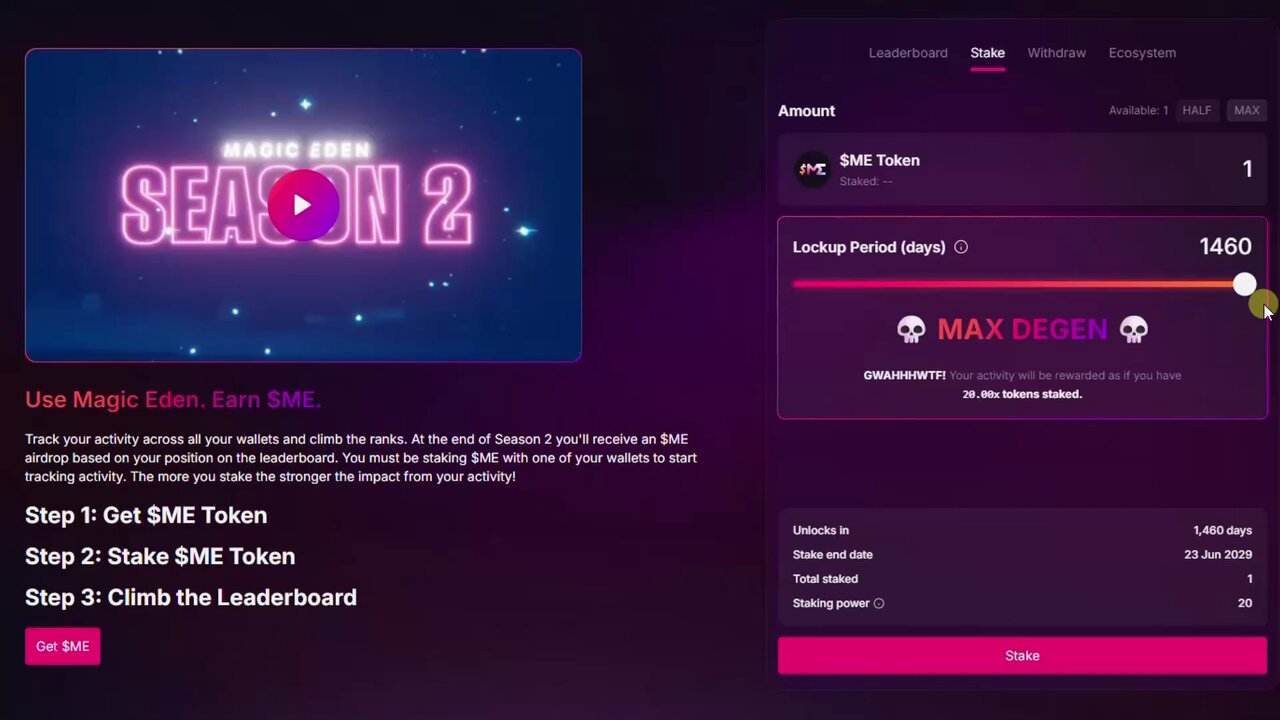Play the Season 2 video
The height and width of the screenshot is (720, 1280).
(x=303, y=205)
